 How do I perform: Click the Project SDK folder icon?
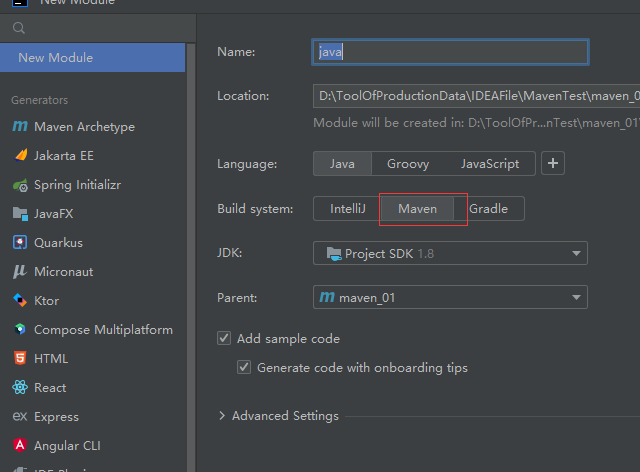[x=334, y=254]
